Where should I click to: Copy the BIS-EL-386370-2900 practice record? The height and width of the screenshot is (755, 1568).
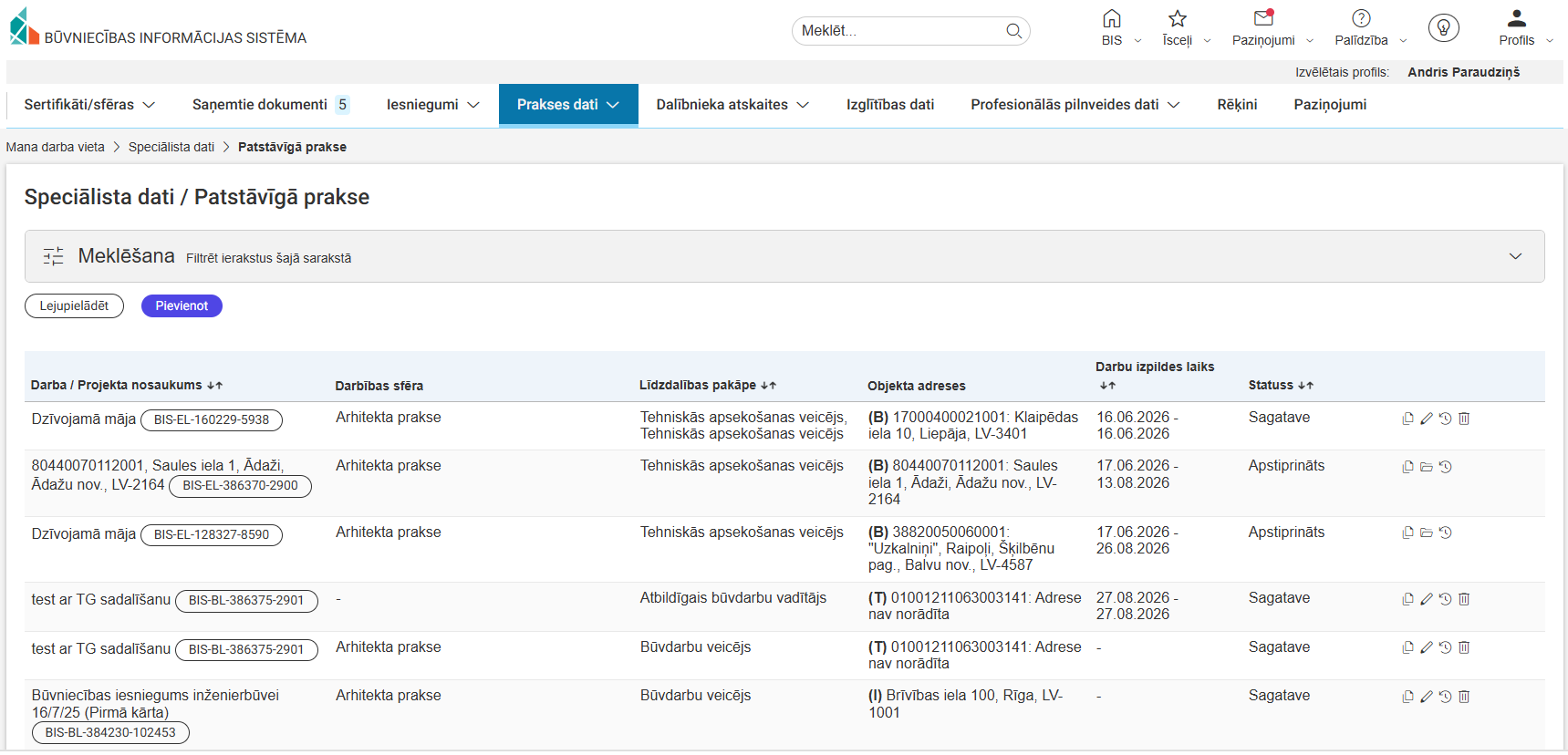coord(1407,467)
